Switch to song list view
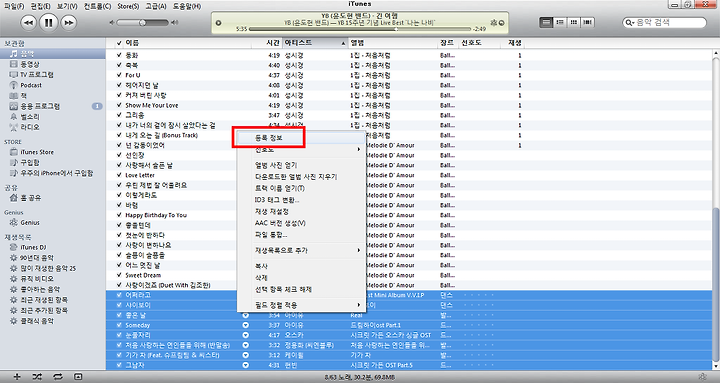This screenshot has width=720, height=383. (x=546, y=22)
